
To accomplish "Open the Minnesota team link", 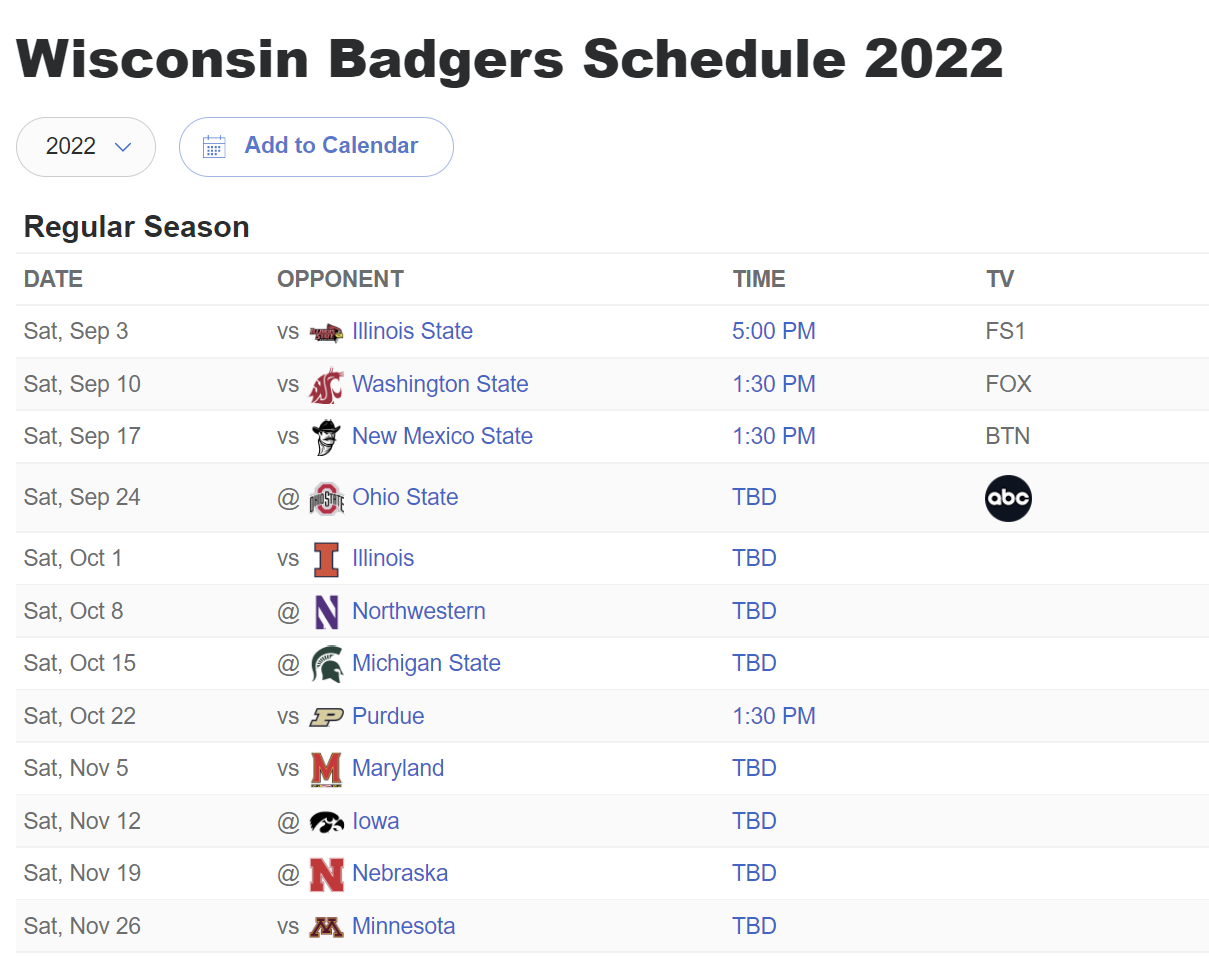I will (x=403, y=926).
